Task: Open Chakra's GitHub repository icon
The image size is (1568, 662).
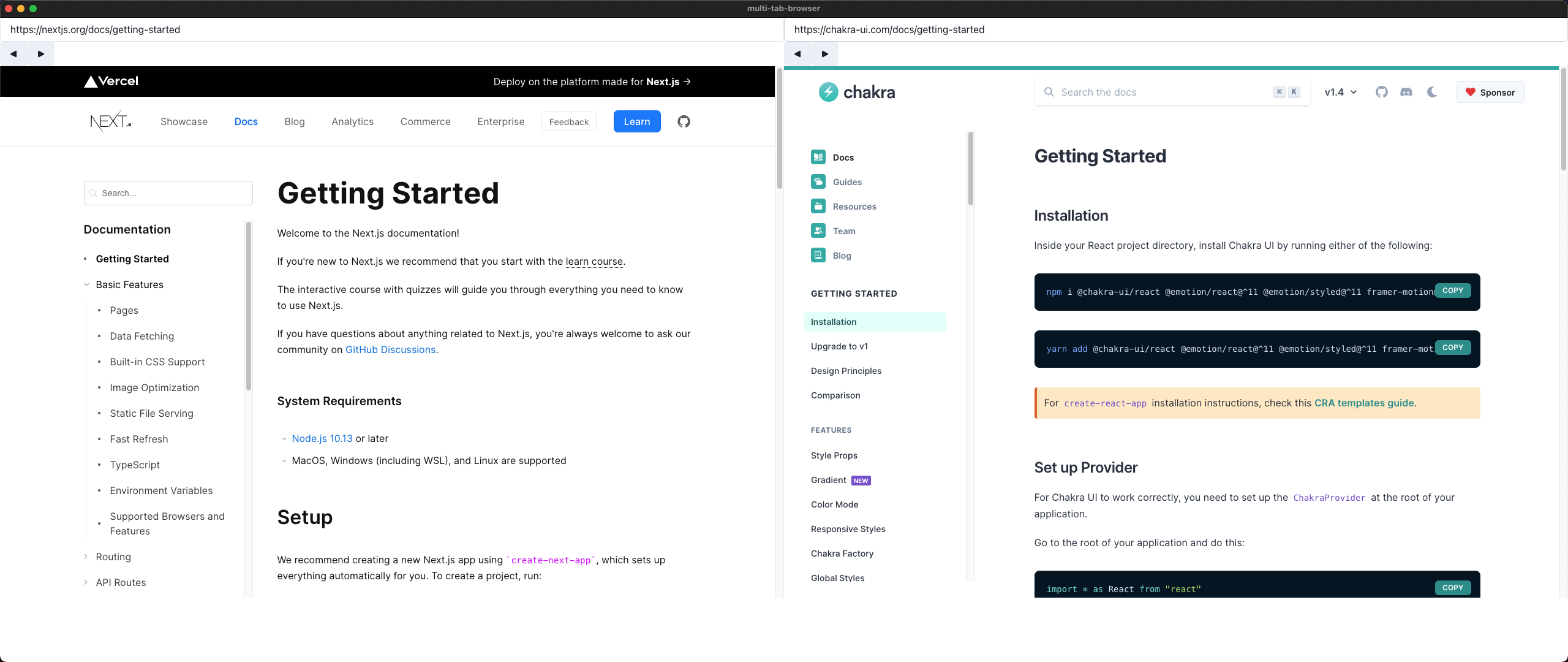Action: pyautogui.click(x=1382, y=92)
